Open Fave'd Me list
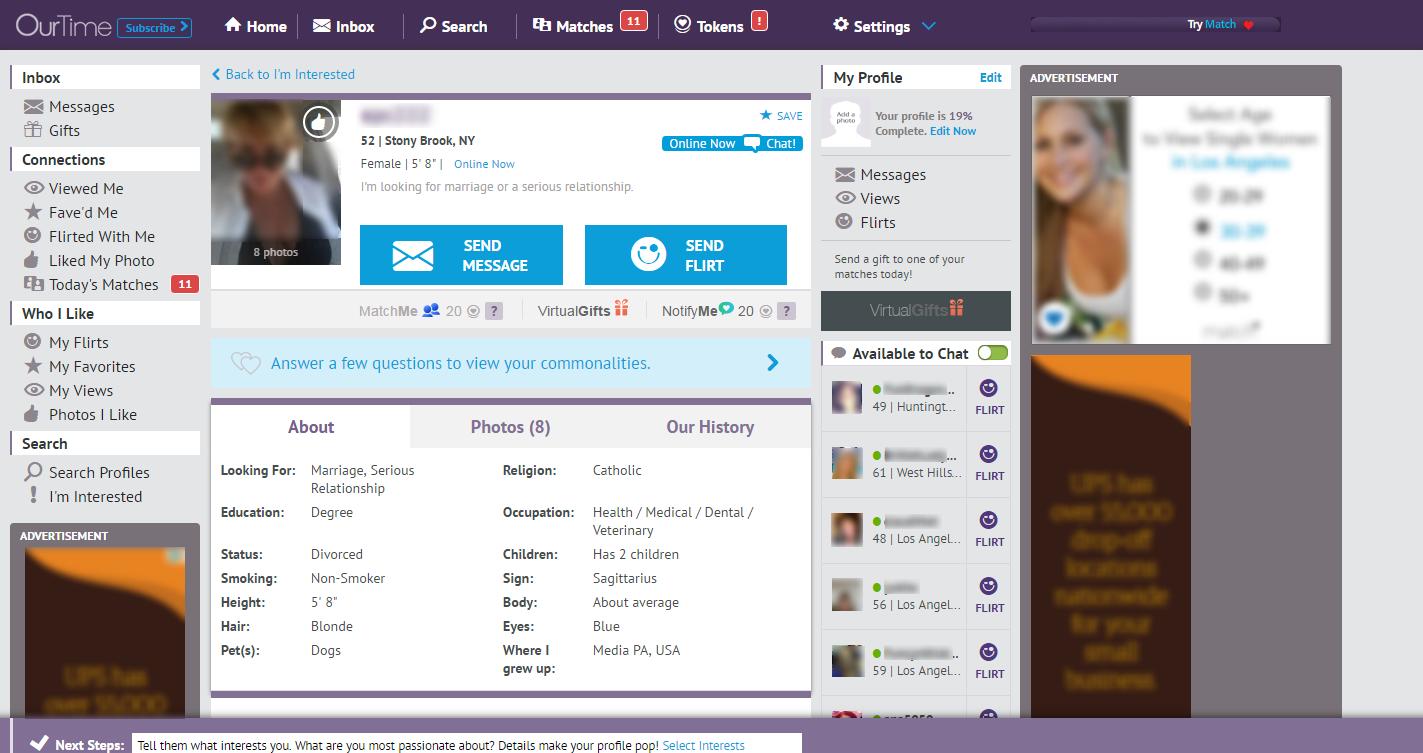The image size is (1423, 753). [70, 213]
